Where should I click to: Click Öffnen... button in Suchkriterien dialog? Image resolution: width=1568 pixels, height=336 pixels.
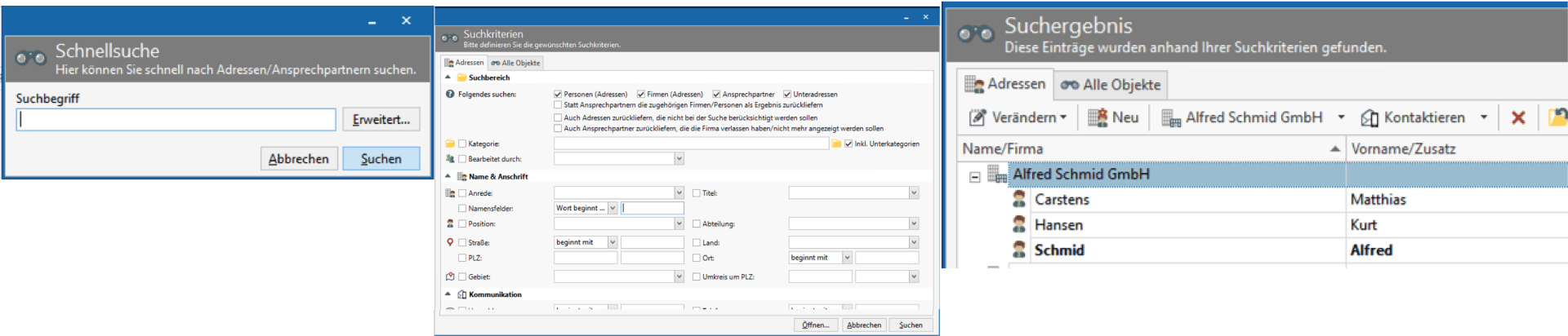(815, 325)
